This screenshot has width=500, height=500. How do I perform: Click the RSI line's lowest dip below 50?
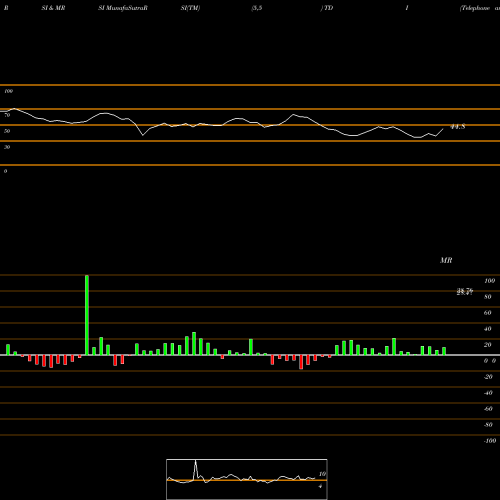(417, 137)
